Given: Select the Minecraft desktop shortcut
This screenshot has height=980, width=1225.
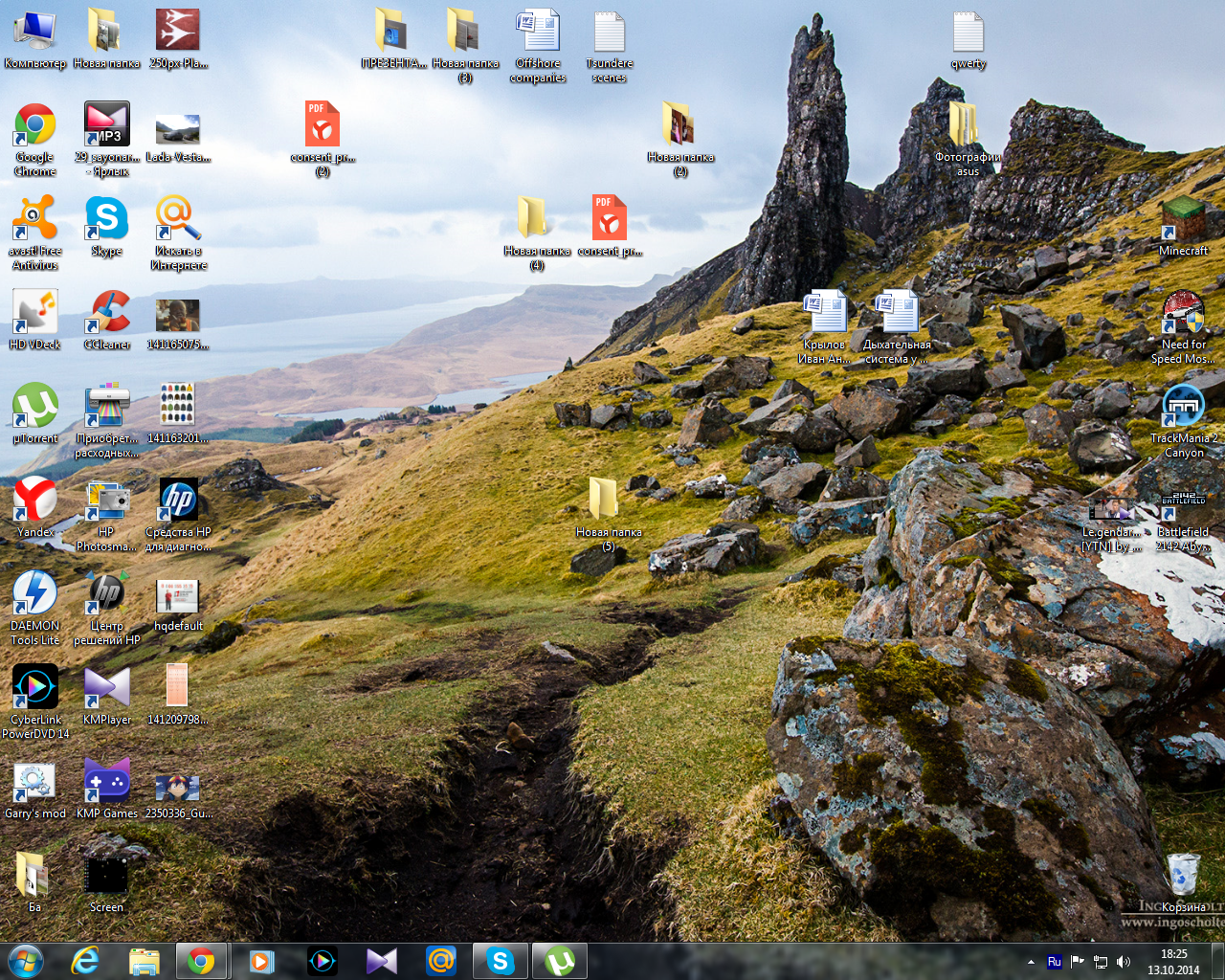Looking at the screenshot, I should click(x=1183, y=219).
